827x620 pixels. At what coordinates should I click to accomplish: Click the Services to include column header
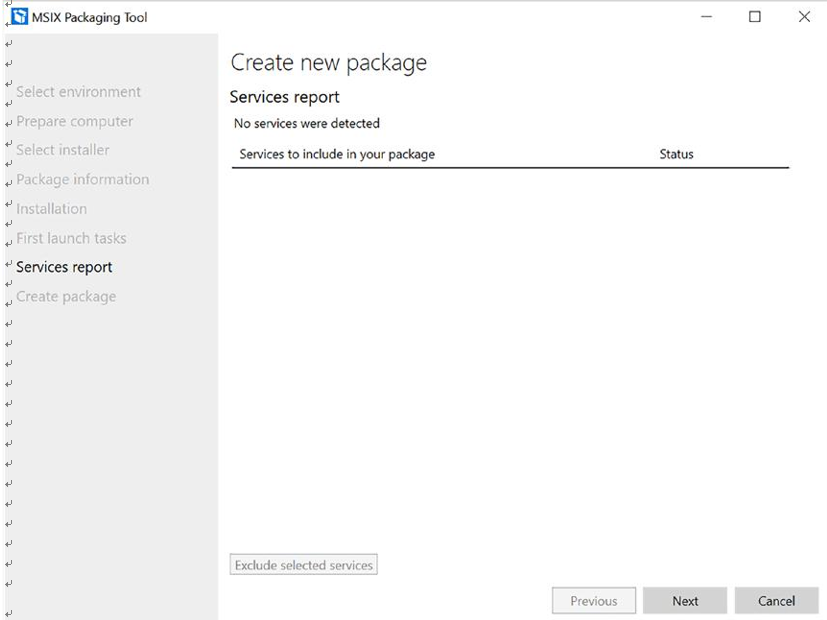[337, 154]
